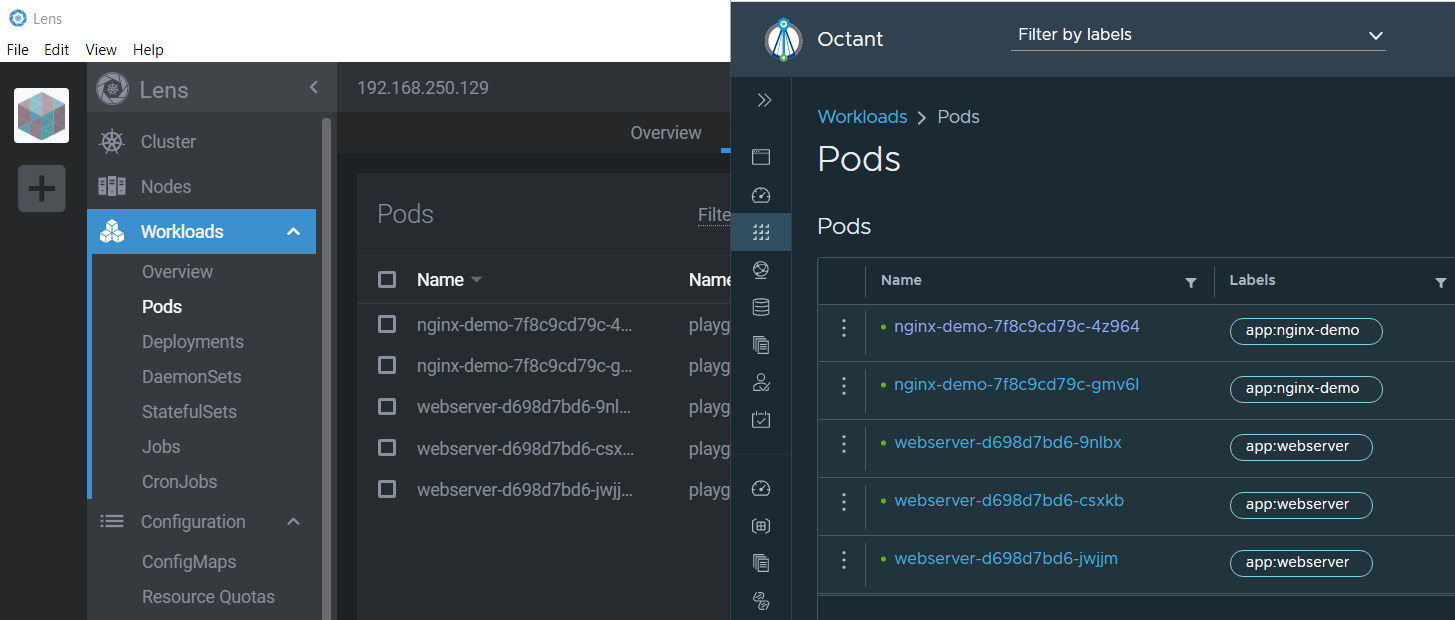Filter the Octant Name column

pyautogui.click(x=1190, y=283)
